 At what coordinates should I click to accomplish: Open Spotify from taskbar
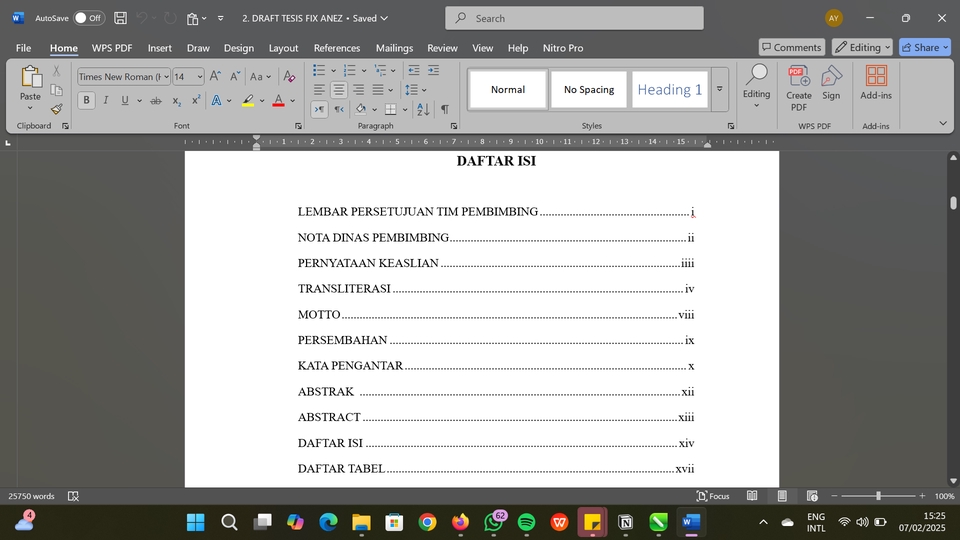click(x=527, y=522)
